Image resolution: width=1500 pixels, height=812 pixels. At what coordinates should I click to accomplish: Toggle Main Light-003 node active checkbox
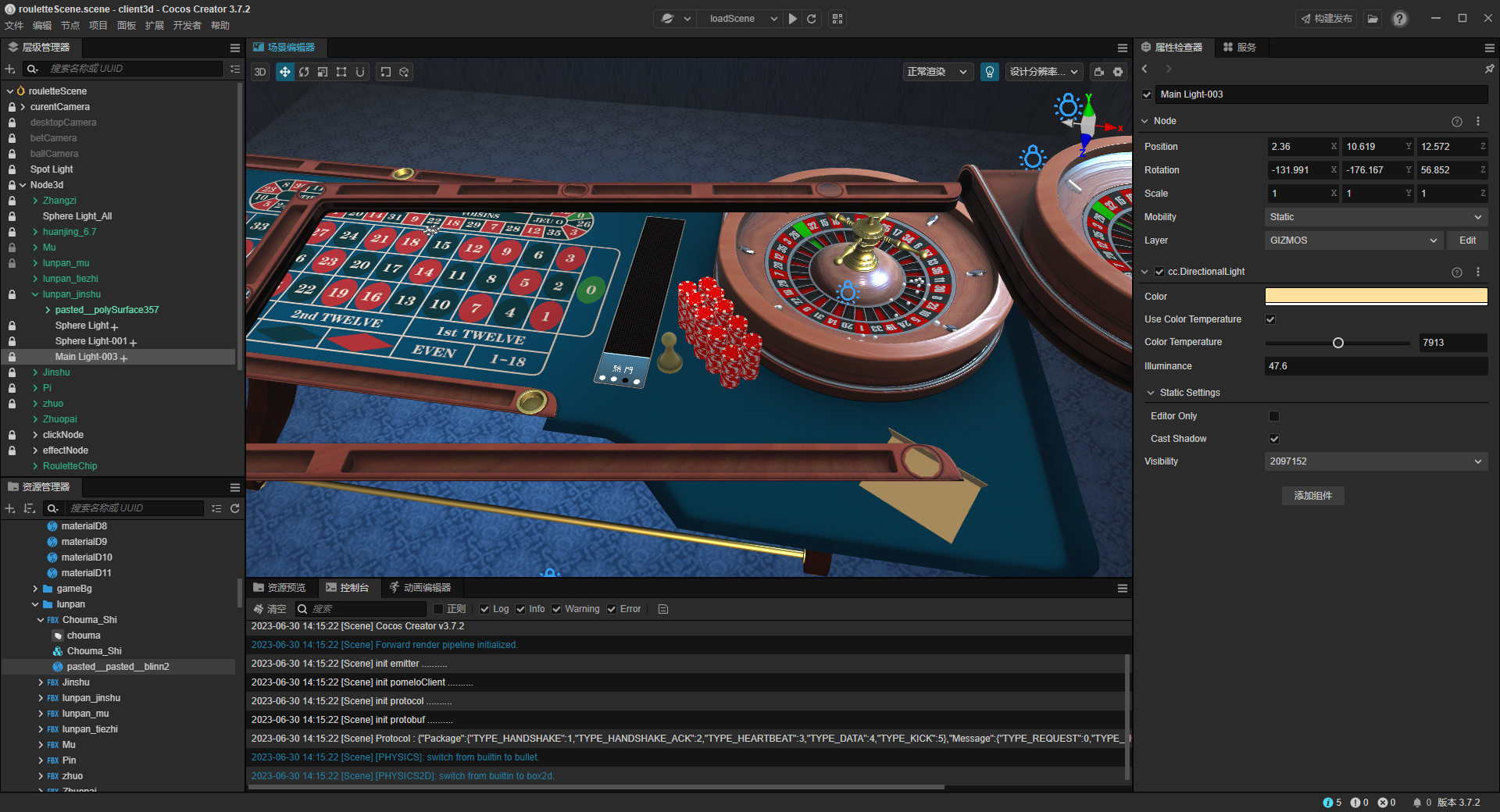tap(1147, 94)
